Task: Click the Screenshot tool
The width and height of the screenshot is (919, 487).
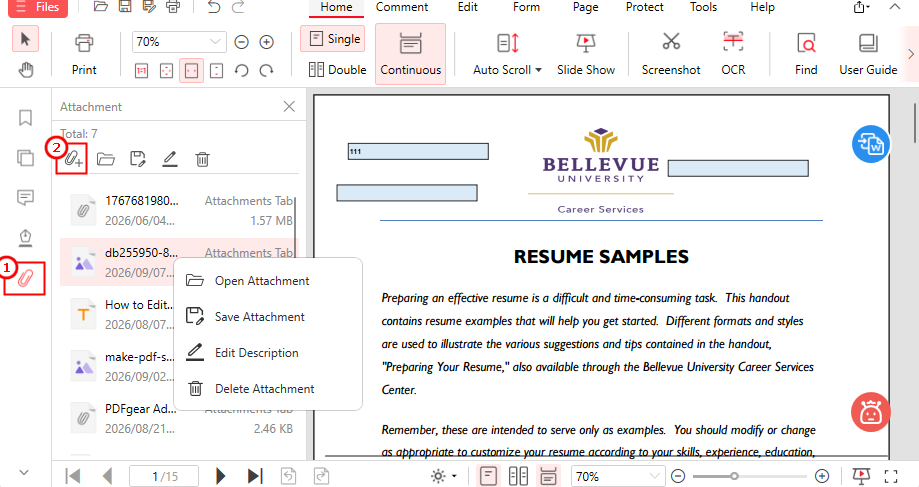Action: (x=671, y=55)
